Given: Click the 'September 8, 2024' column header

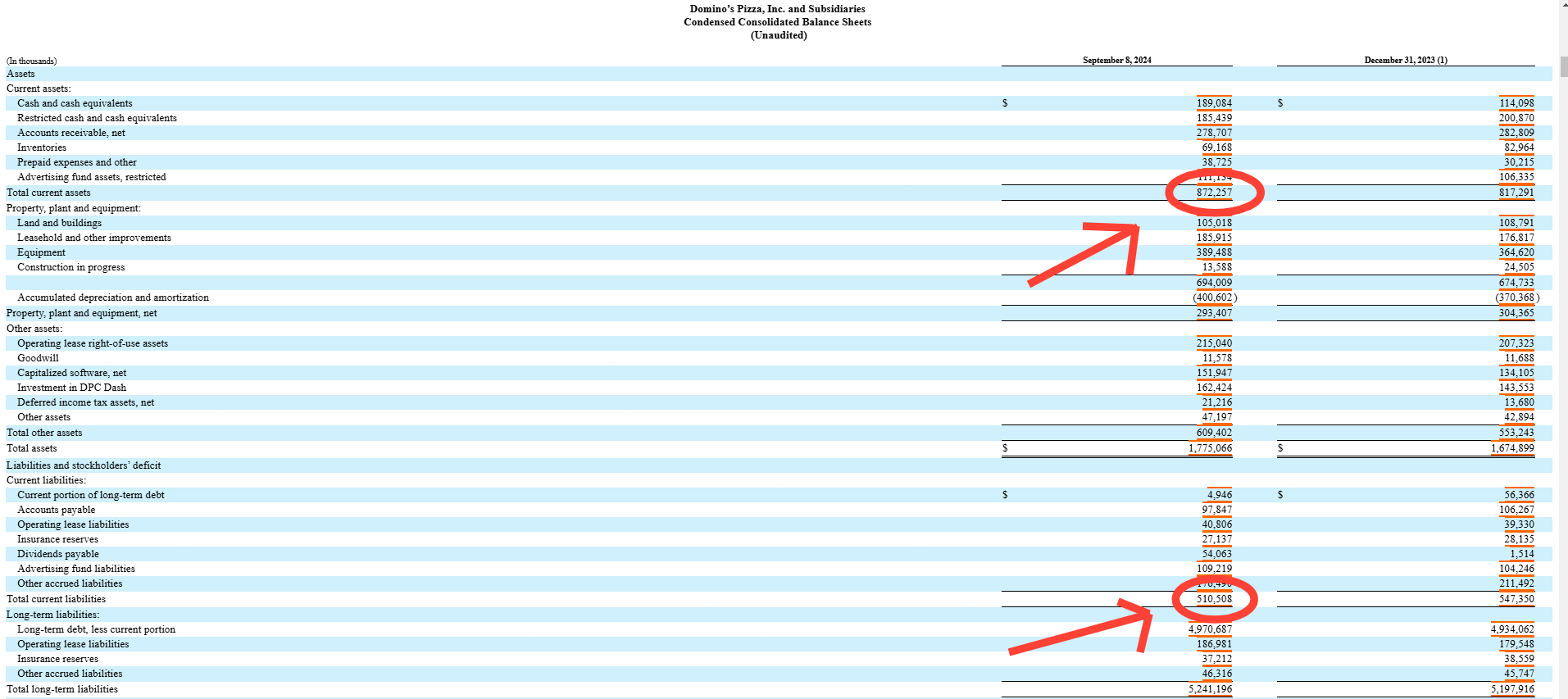Looking at the screenshot, I should pyautogui.click(x=1116, y=60).
